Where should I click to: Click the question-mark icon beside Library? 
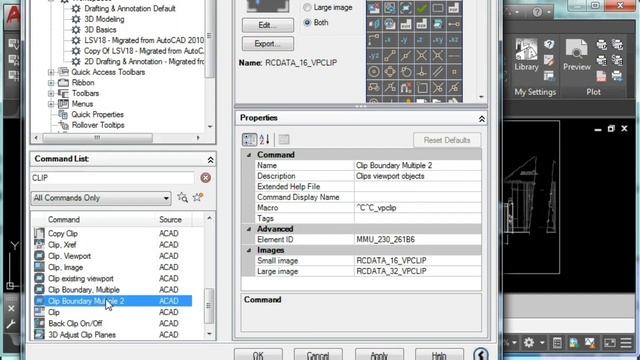(549, 44)
